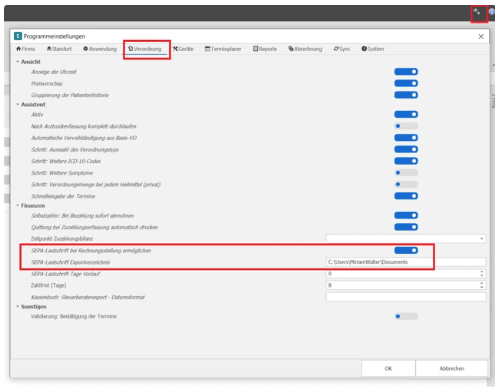The width and height of the screenshot is (499, 390).
Task: Open the Geräte tab
Action: tap(183, 49)
